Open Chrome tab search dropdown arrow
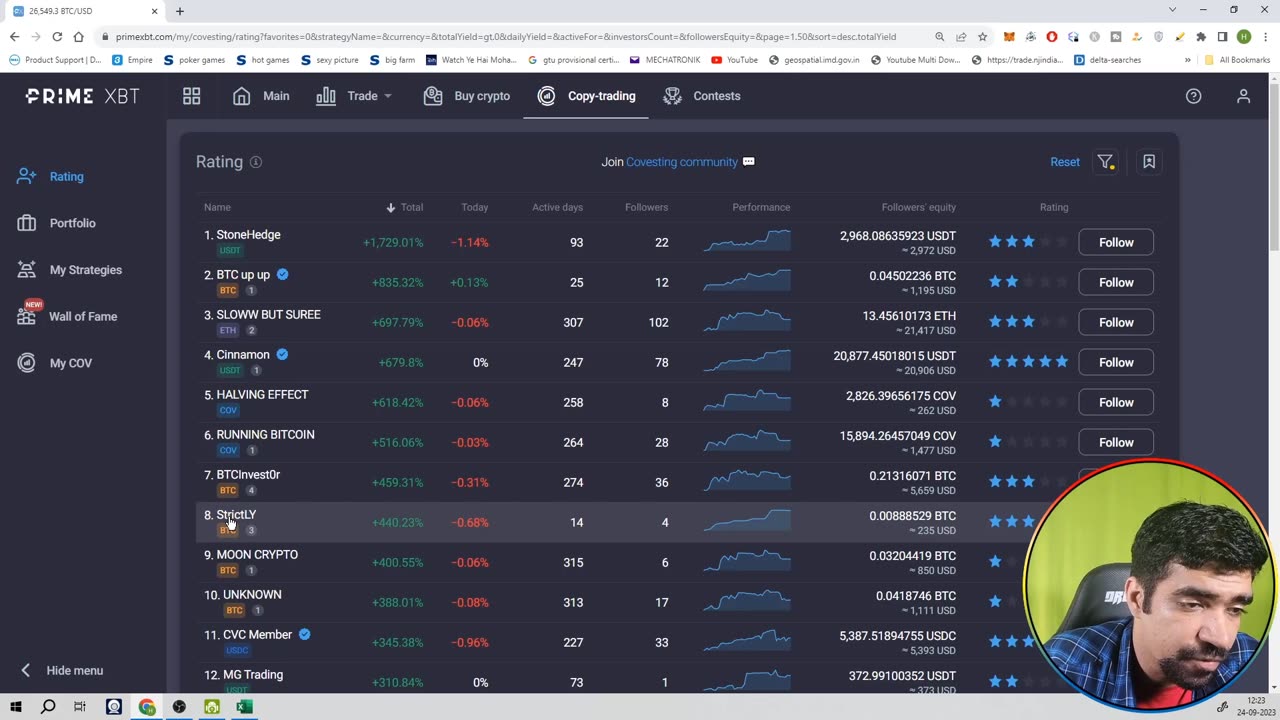Viewport: 1280px width, 720px height. [1172, 10]
